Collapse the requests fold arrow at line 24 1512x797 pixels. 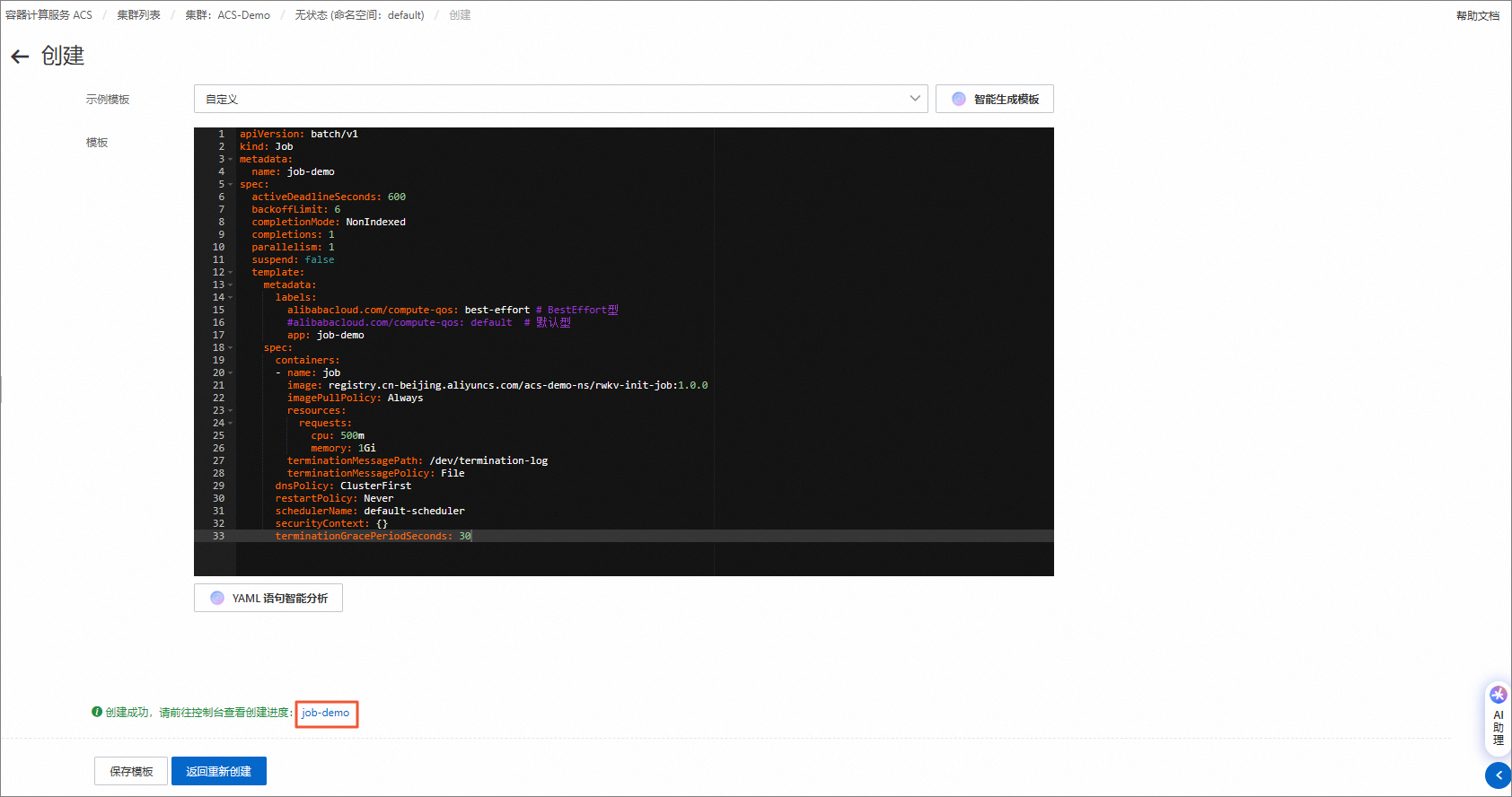point(231,423)
